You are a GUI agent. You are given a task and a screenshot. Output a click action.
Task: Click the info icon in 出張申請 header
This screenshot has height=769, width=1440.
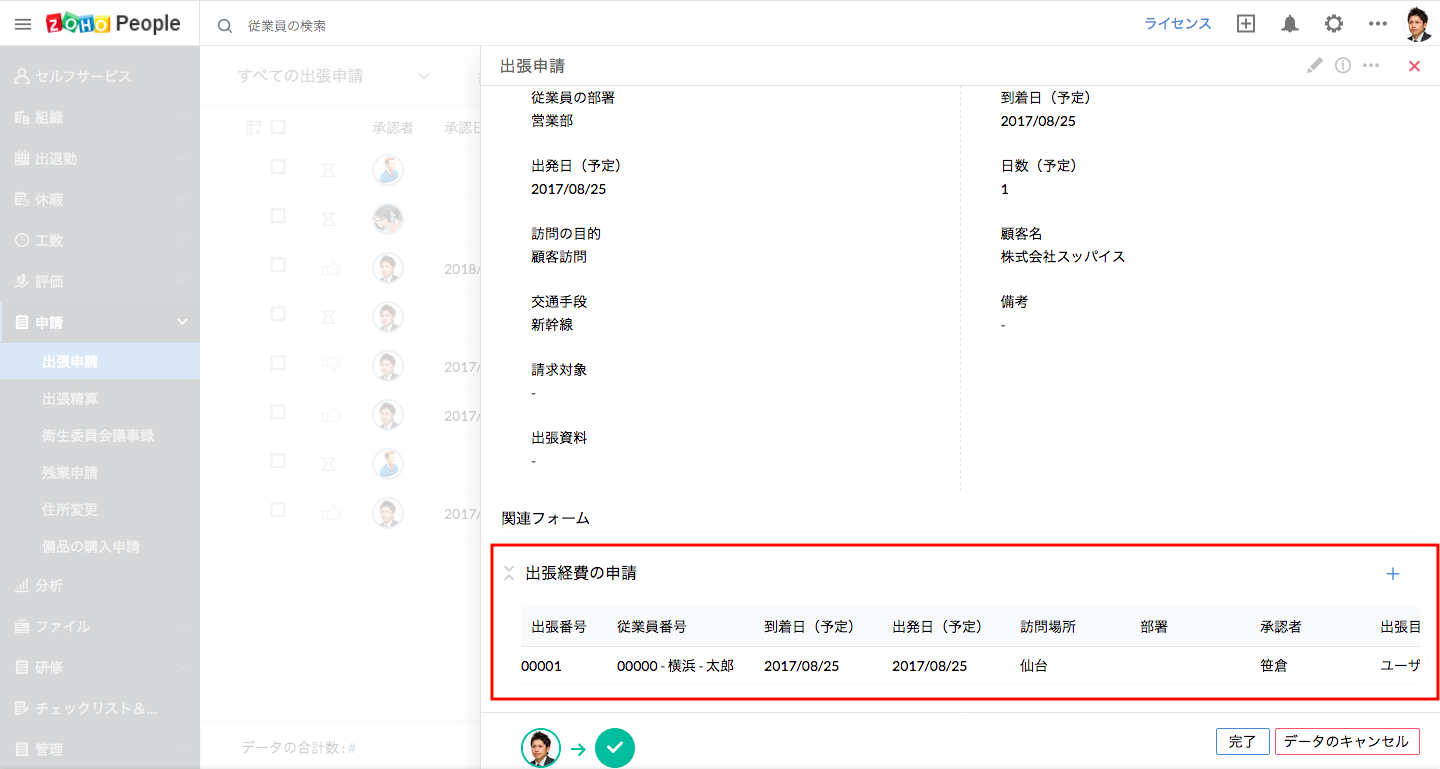click(x=1343, y=66)
